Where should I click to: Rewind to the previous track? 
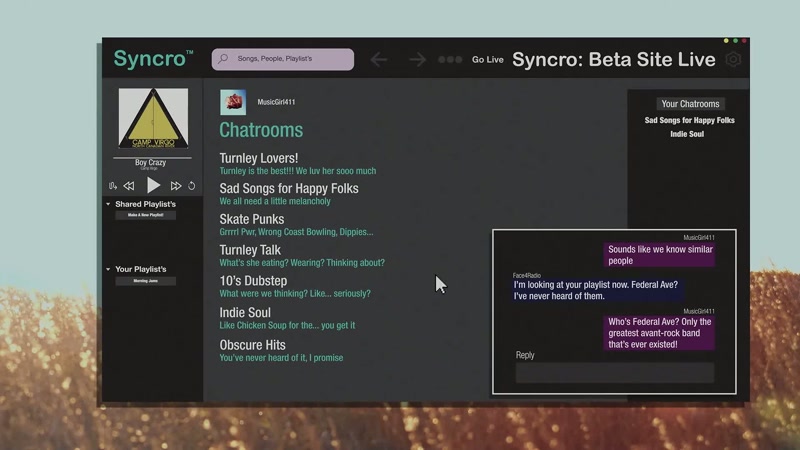[129, 186]
